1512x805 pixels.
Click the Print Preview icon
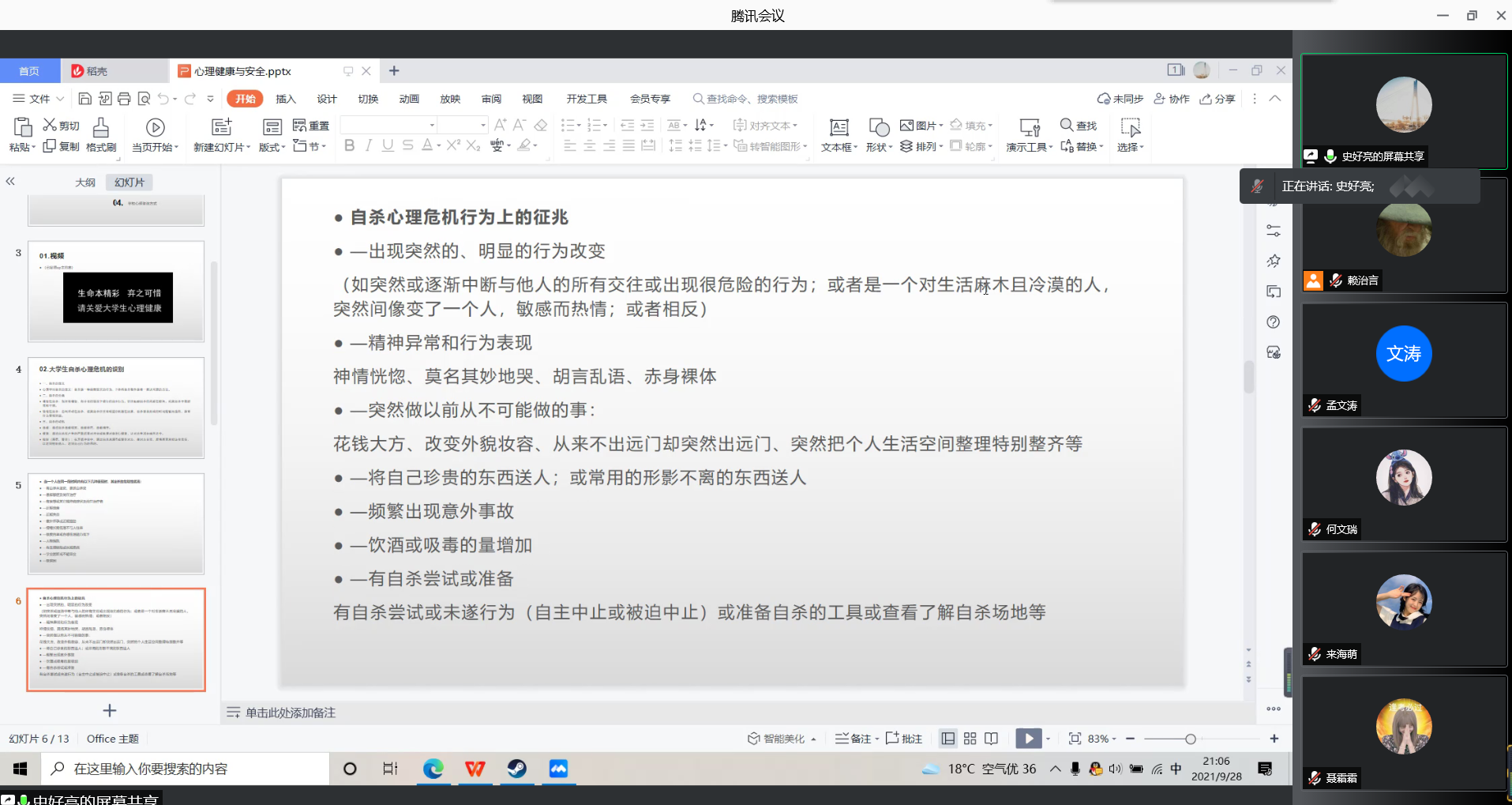(144, 99)
